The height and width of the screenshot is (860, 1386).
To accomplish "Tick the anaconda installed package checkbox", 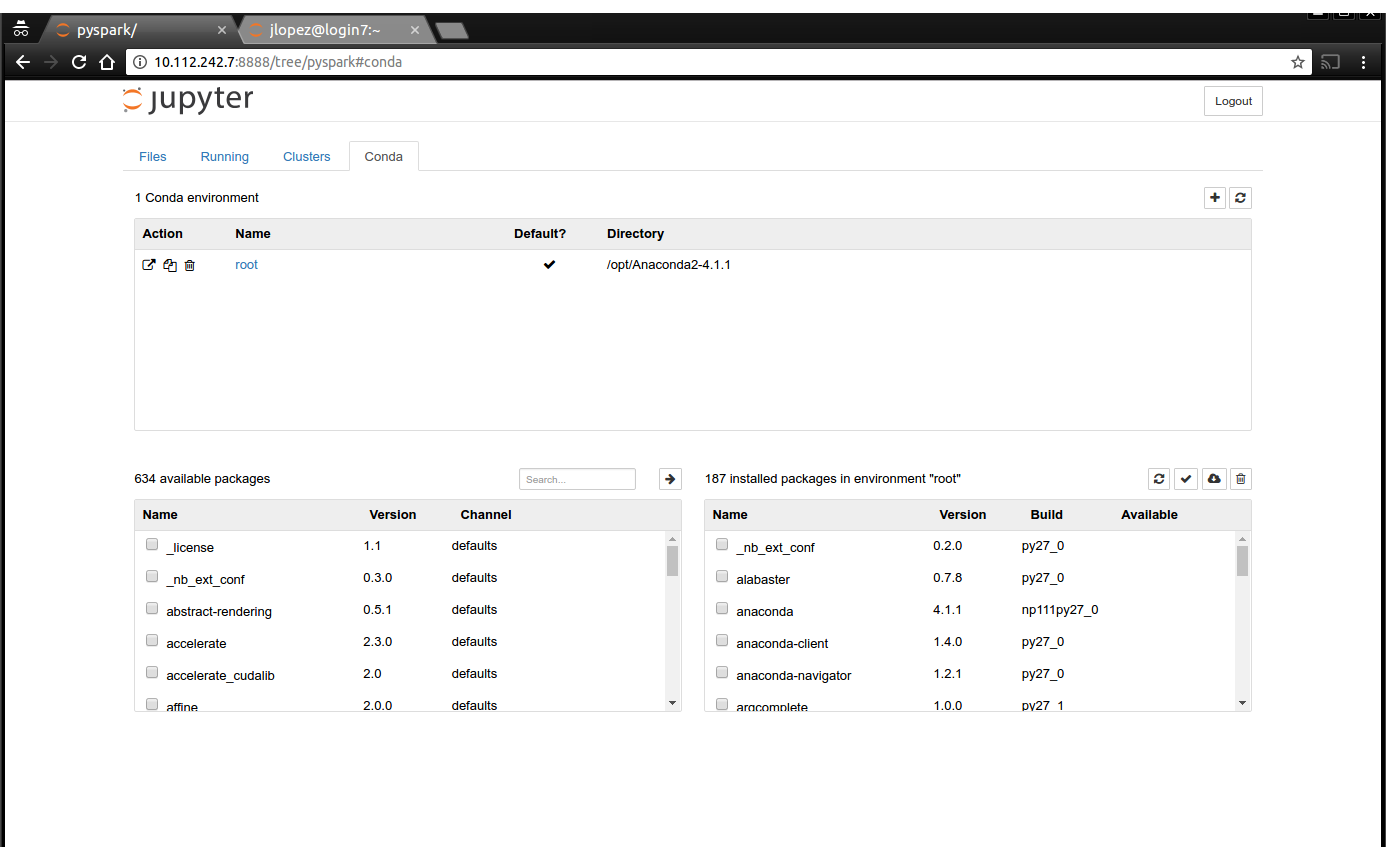I will coord(722,609).
